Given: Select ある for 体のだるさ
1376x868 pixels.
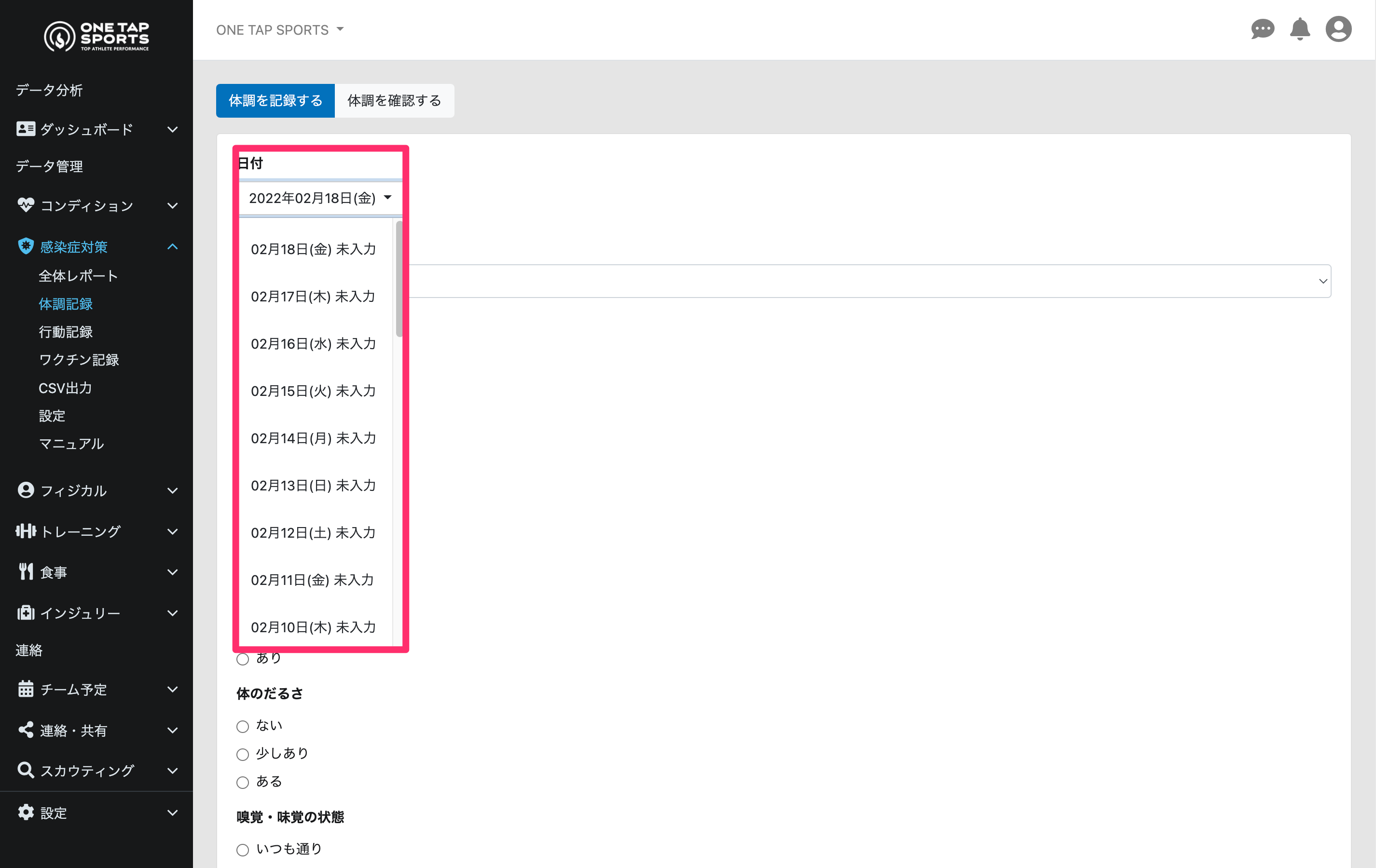Looking at the screenshot, I should [x=243, y=782].
